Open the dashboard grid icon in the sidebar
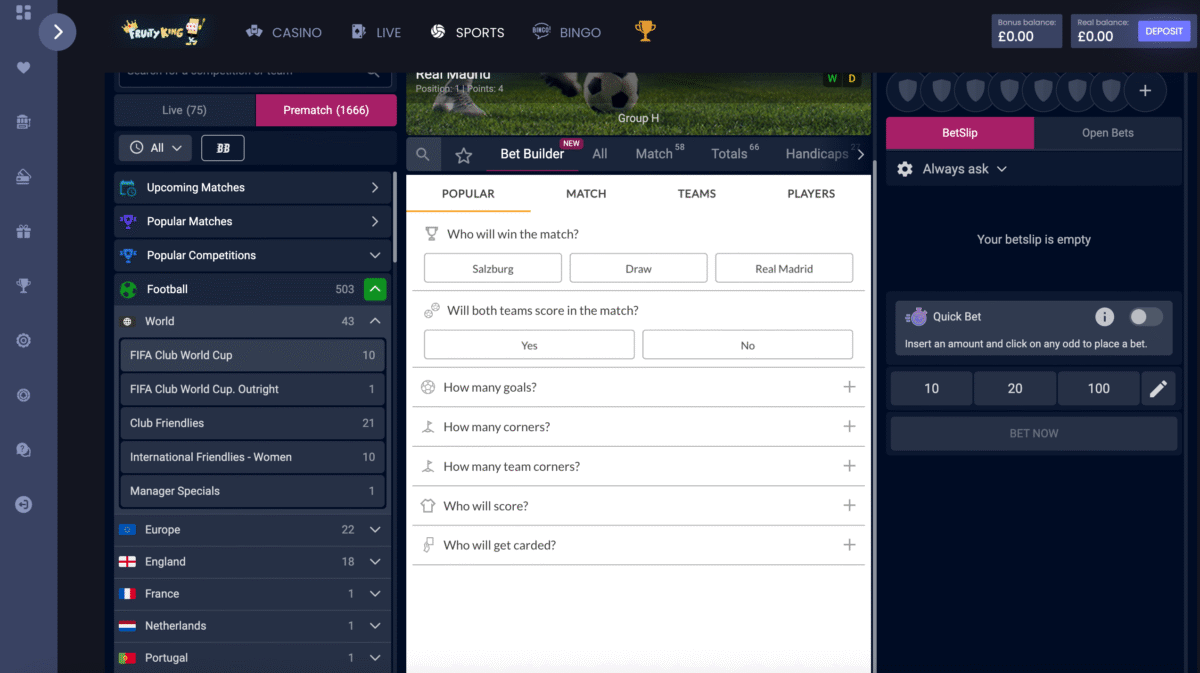The width and height of the screenshot is (1200, 673). (x=24, y=13)
